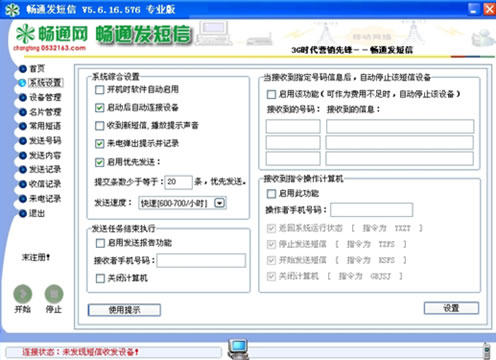Open 收信记录 in the sidebar
The image size is (496, 360).
(x=45, y=184)
